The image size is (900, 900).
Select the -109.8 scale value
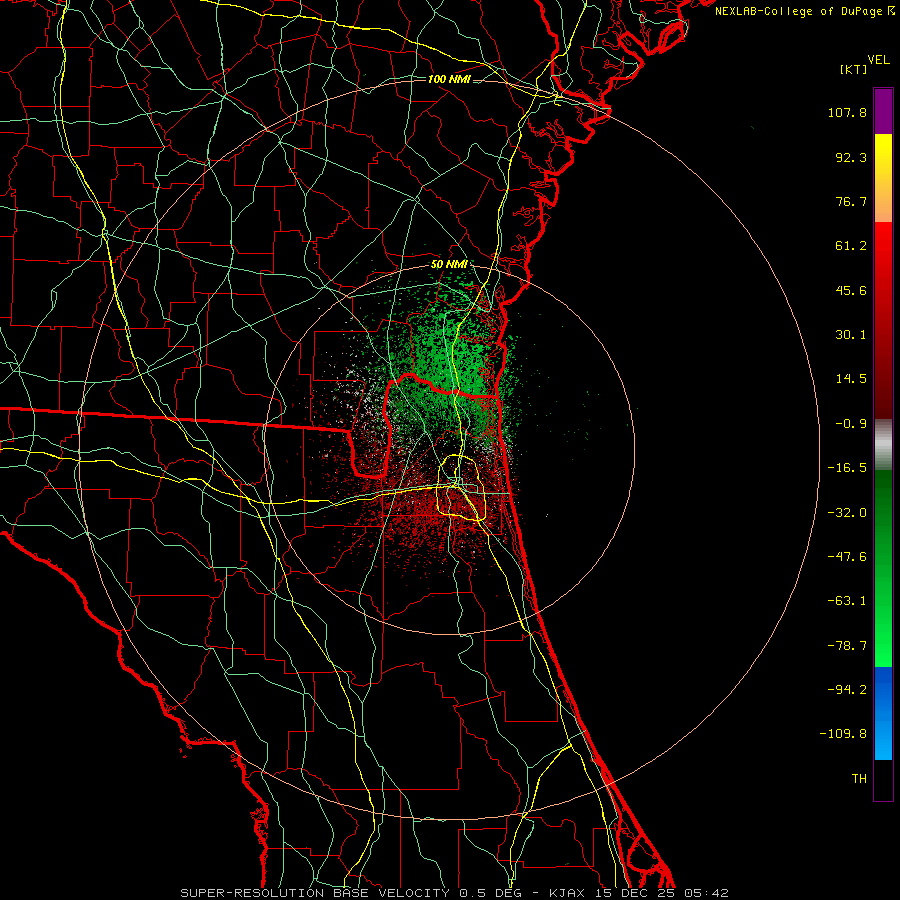(844, 734)
